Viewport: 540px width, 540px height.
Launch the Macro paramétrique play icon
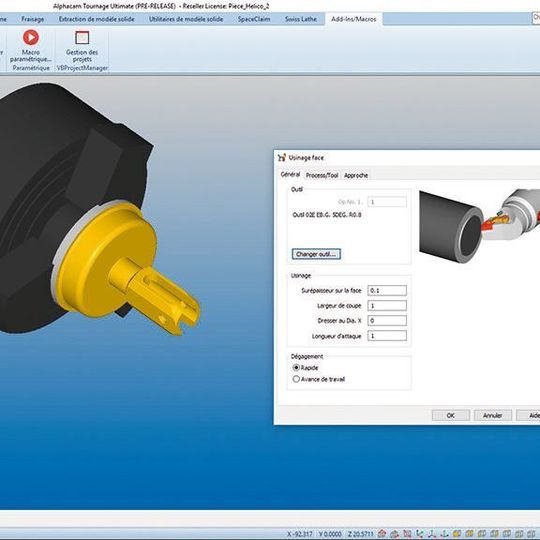coord(31,37)
